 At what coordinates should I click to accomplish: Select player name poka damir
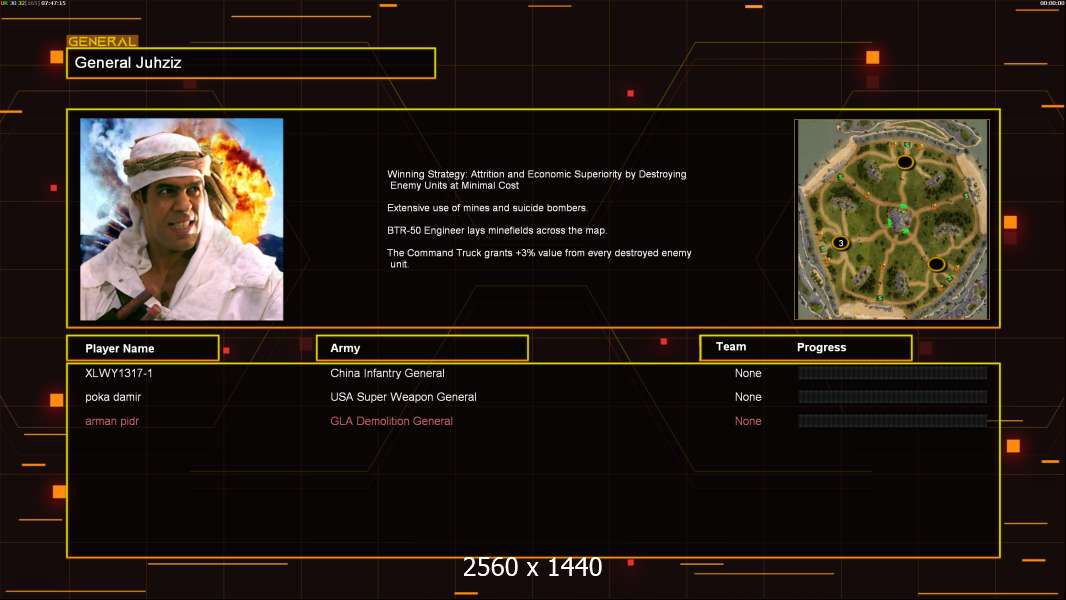113,397
